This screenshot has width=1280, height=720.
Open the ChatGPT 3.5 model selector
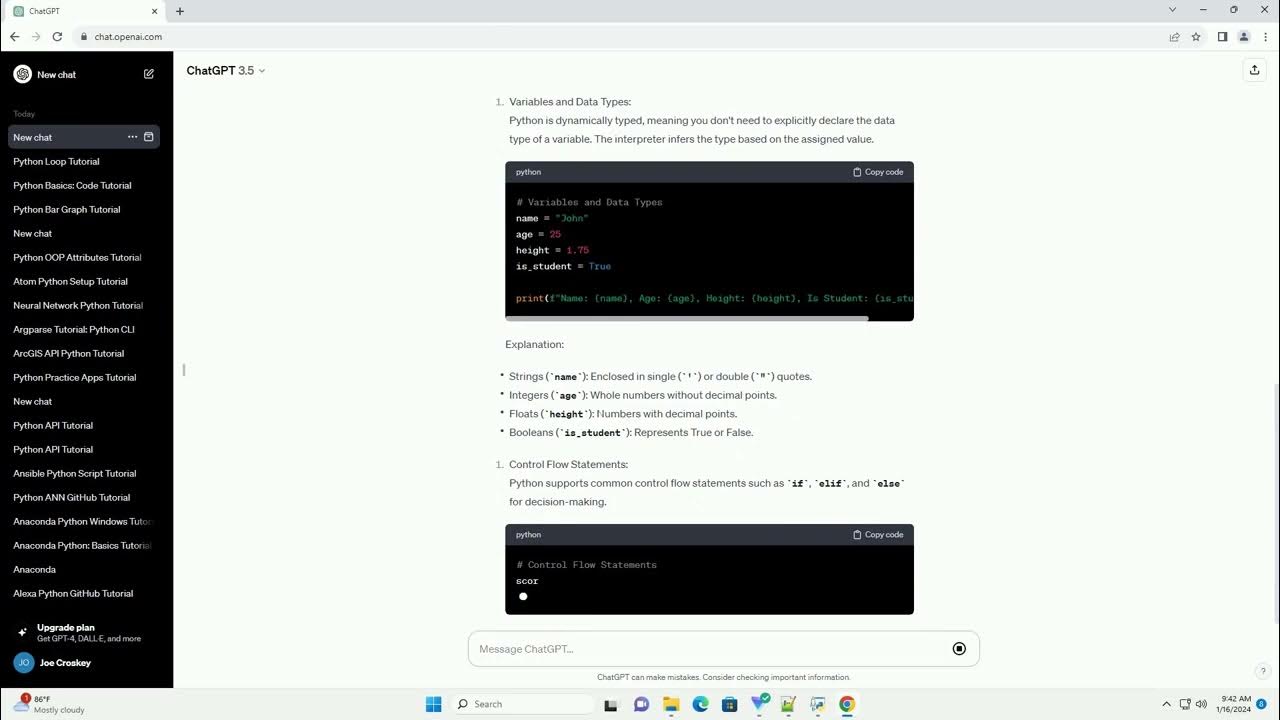point(226,70)
